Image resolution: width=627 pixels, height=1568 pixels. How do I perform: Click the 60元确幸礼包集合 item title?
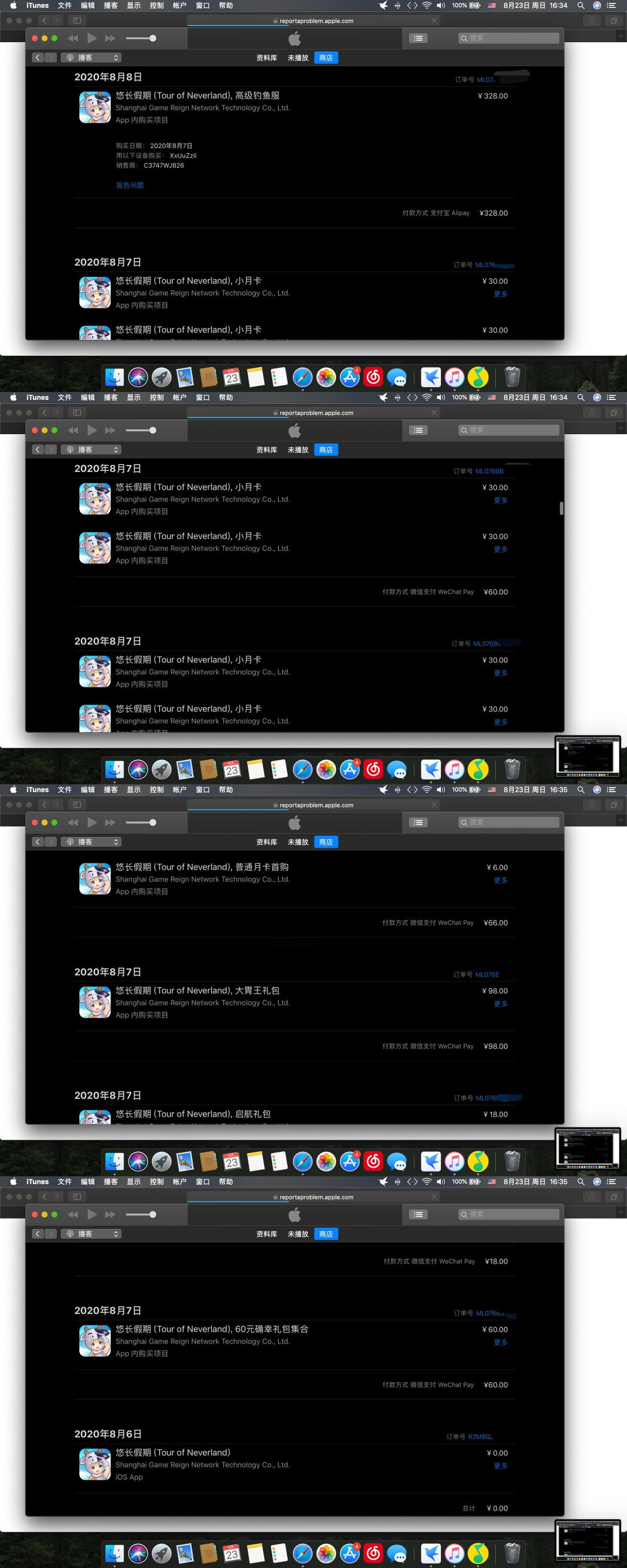(212, 1329)
